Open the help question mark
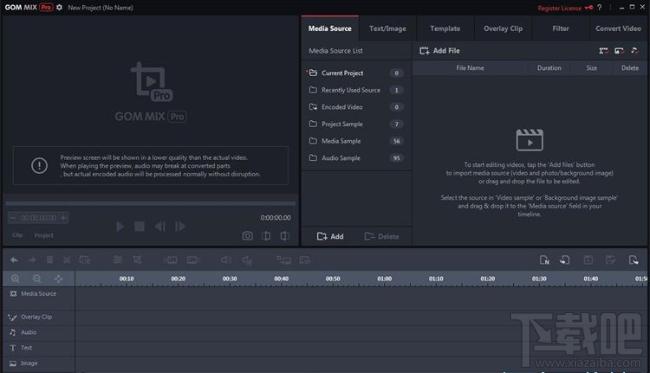 click(x=599, y=7)
